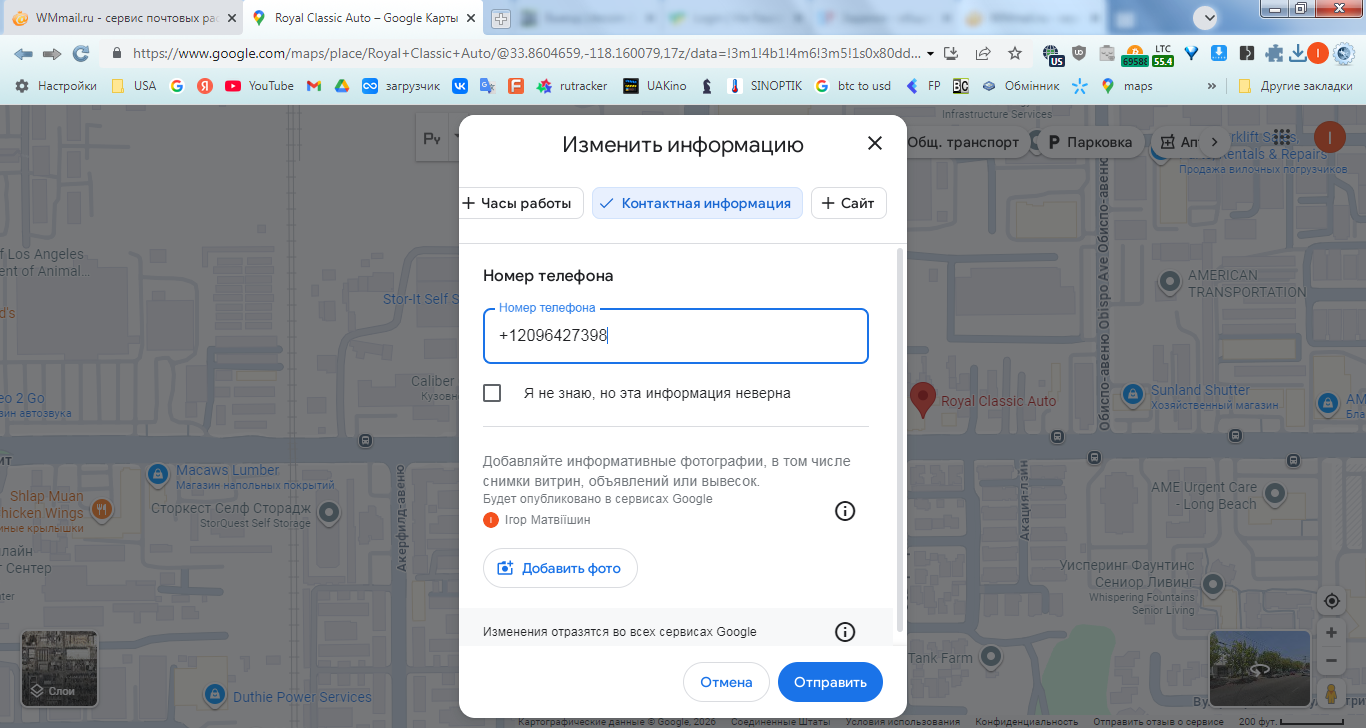This screenshot has width=1366, height=728.
Task: Open the VK bookmark icon
Action: pos(460,86)
